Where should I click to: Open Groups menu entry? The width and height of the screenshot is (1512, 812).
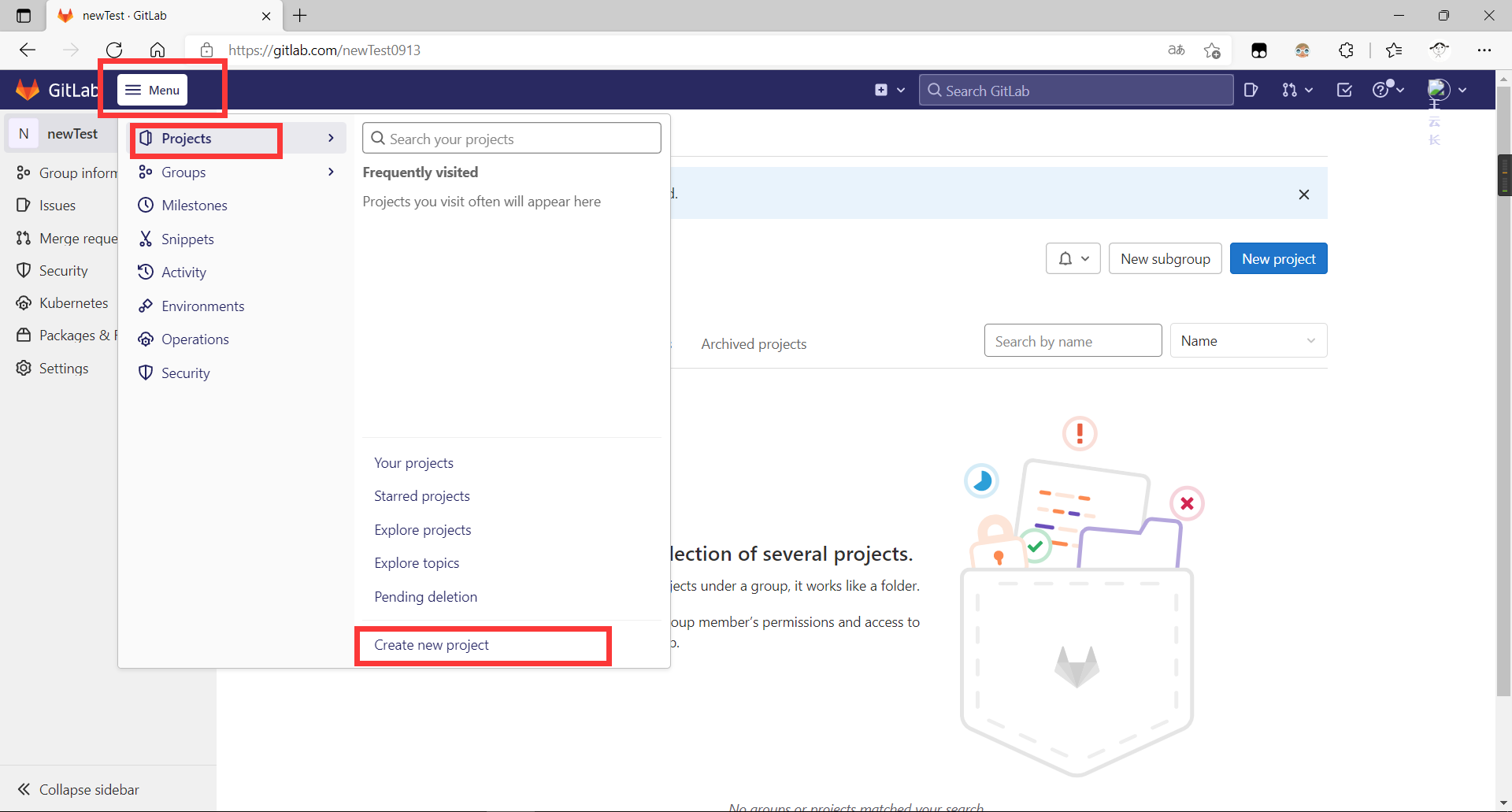(236, 172)
